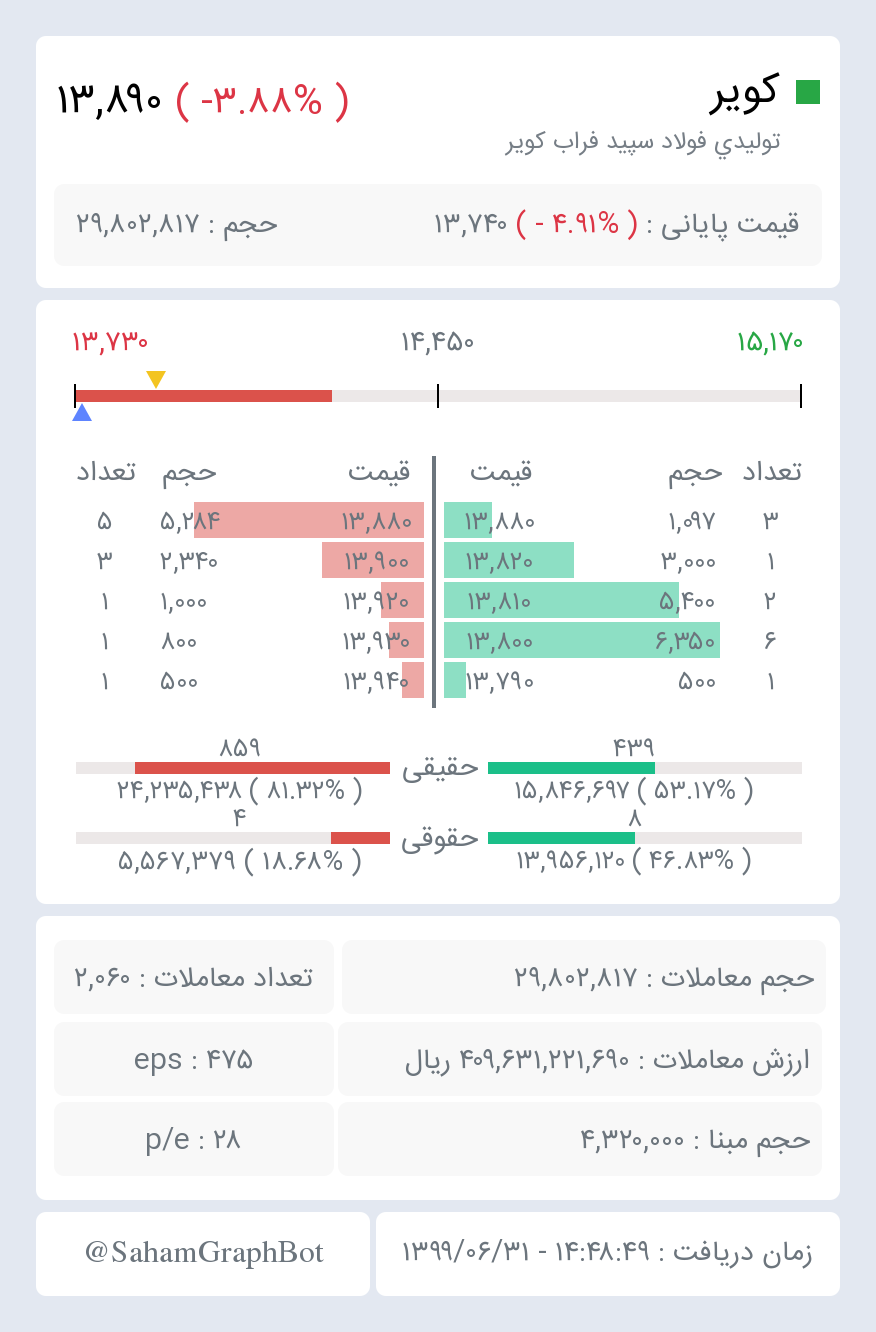Open the @SahamGraphBot handle

pyautogui.click(x=204, y=1253)
